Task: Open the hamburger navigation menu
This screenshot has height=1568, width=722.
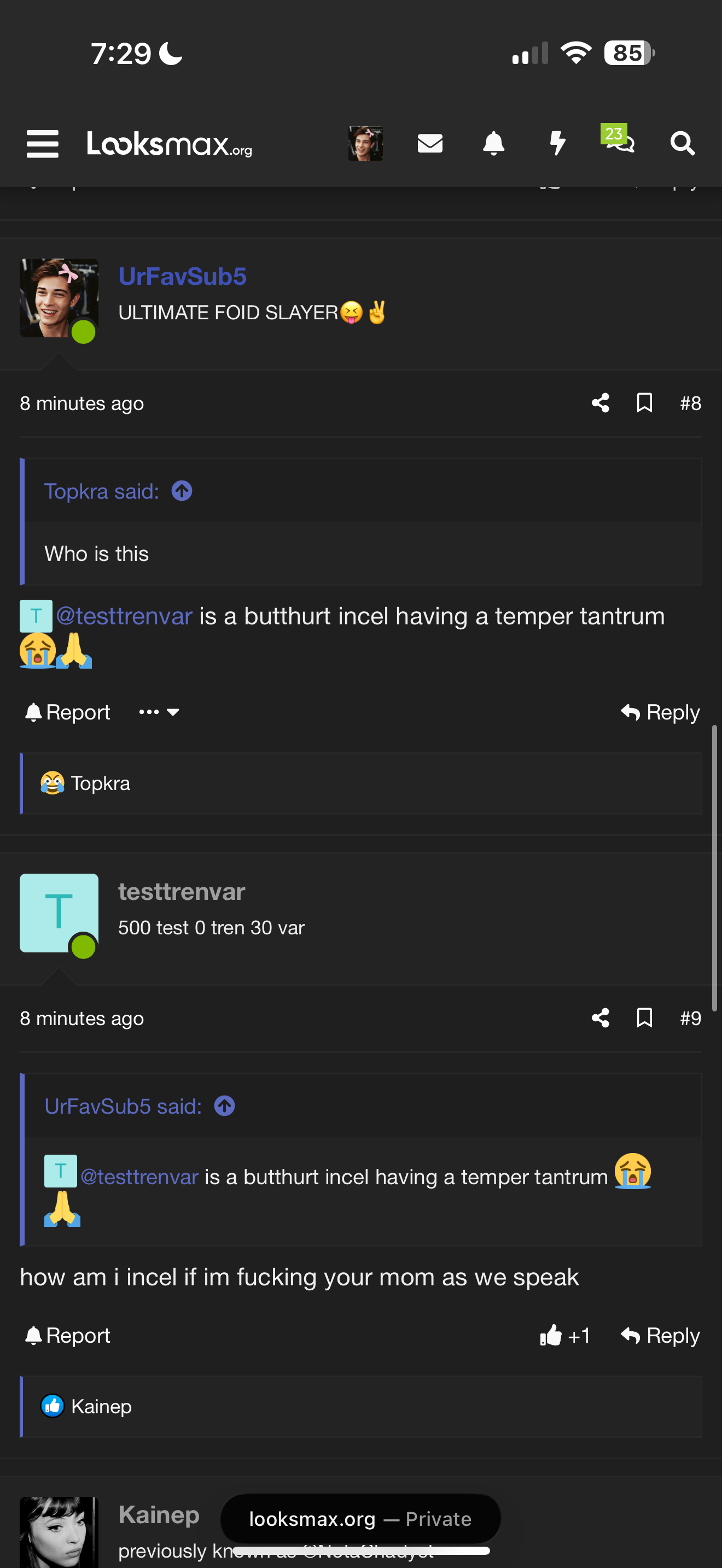Action: [43, 144]
